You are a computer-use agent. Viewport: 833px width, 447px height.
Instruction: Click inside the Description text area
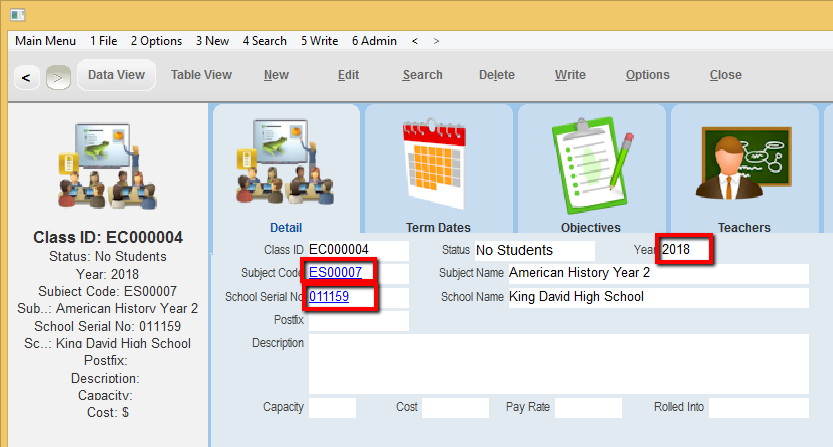(x=558, y=363)
